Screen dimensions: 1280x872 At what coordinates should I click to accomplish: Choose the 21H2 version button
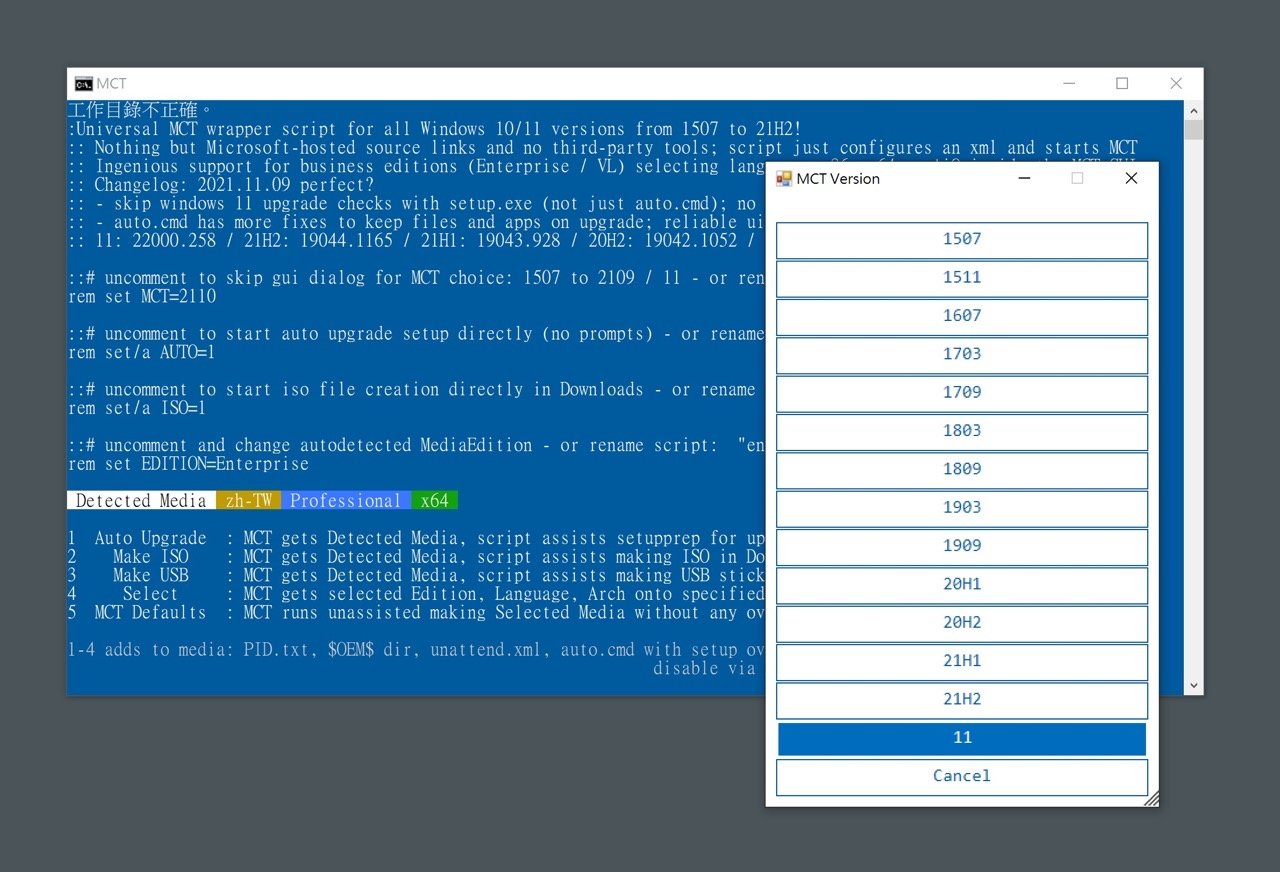962,700
